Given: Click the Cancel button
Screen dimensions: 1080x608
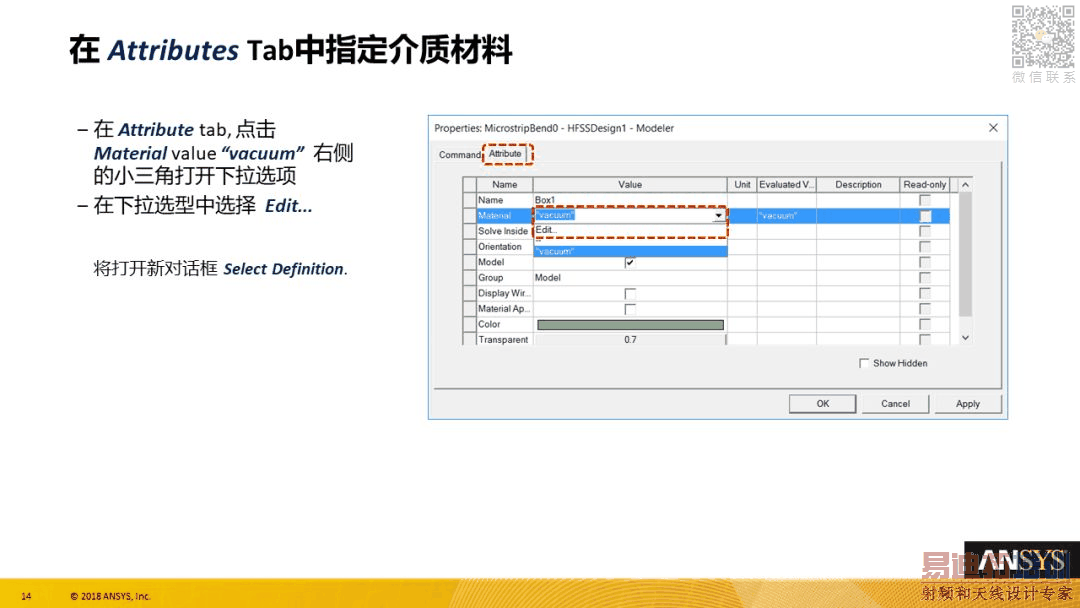Looking at the screenshot, I should (x=895, y=403).
